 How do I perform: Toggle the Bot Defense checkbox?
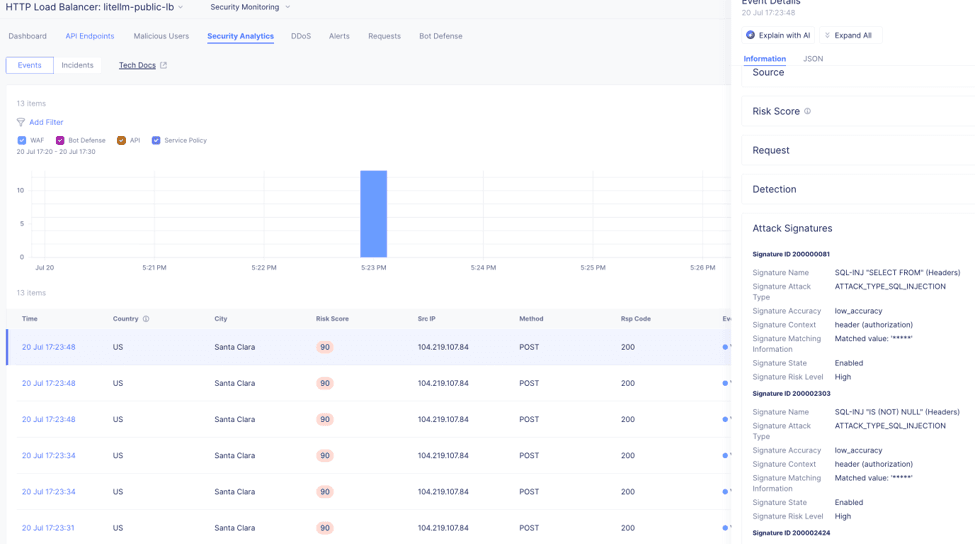[60, 141]
